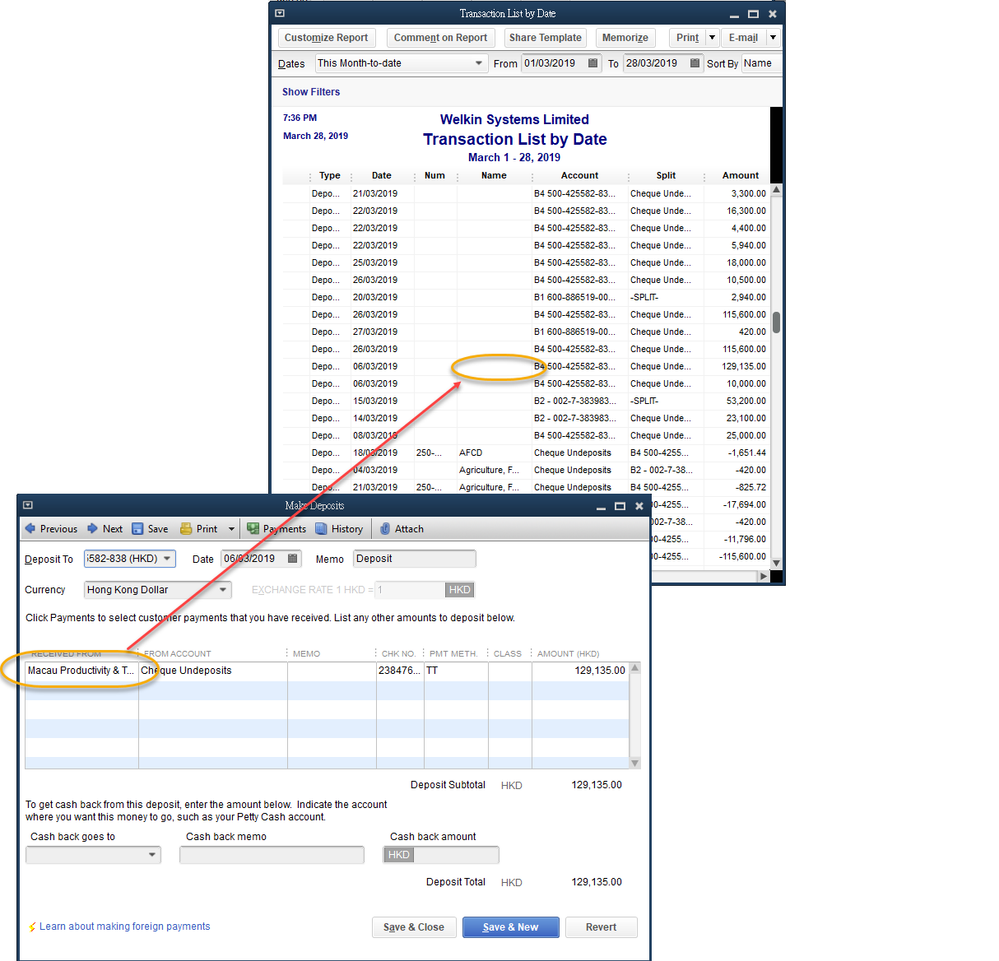Show Filters for the report
This screenshot has width=999, height=961.
point(311,92)
